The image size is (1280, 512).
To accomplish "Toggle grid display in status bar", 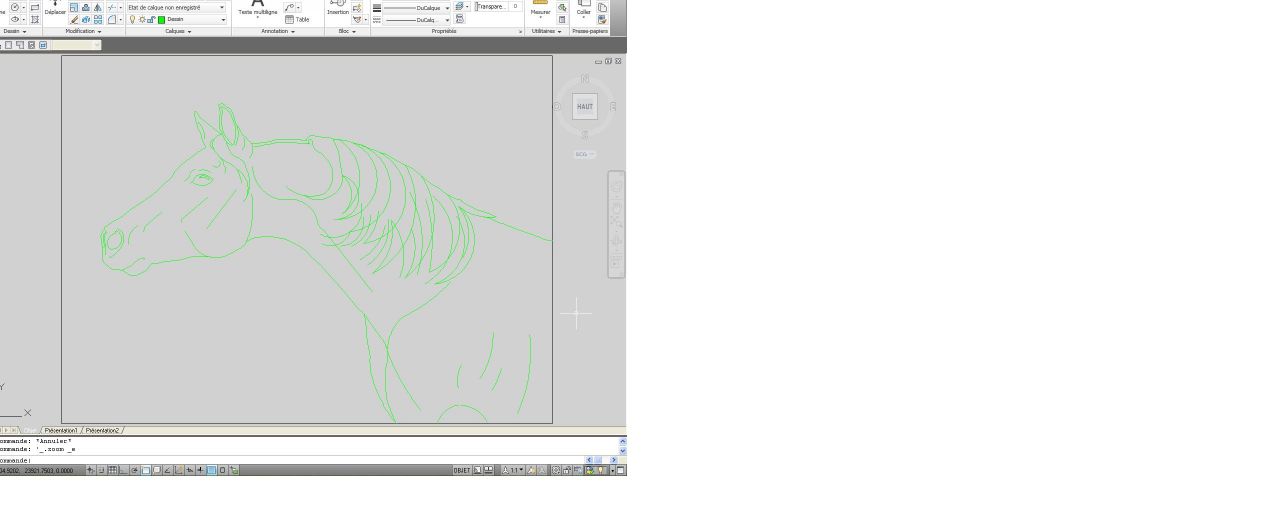I will point(112,470).
